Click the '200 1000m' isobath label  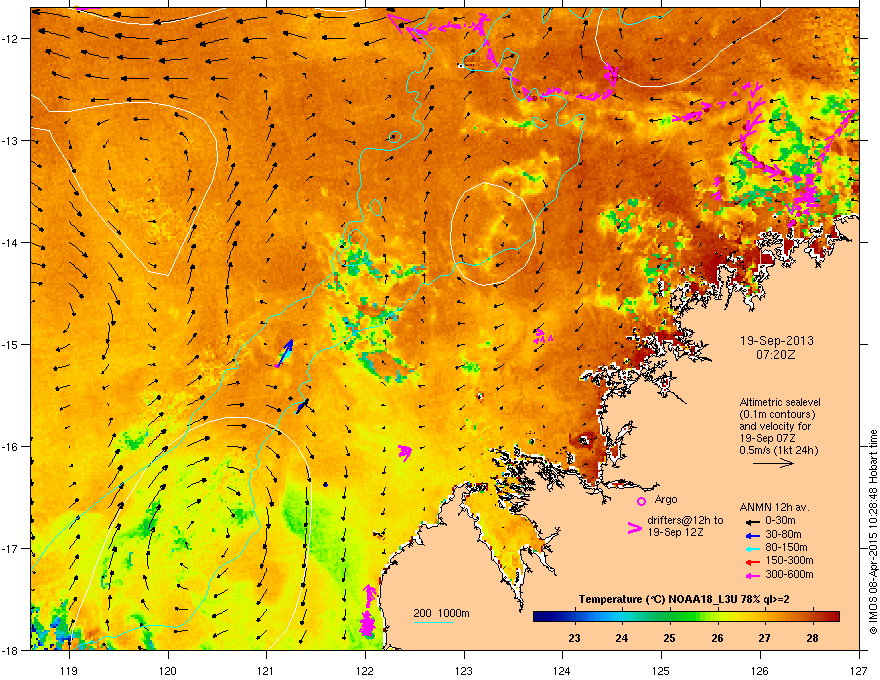tap(441, 613)
